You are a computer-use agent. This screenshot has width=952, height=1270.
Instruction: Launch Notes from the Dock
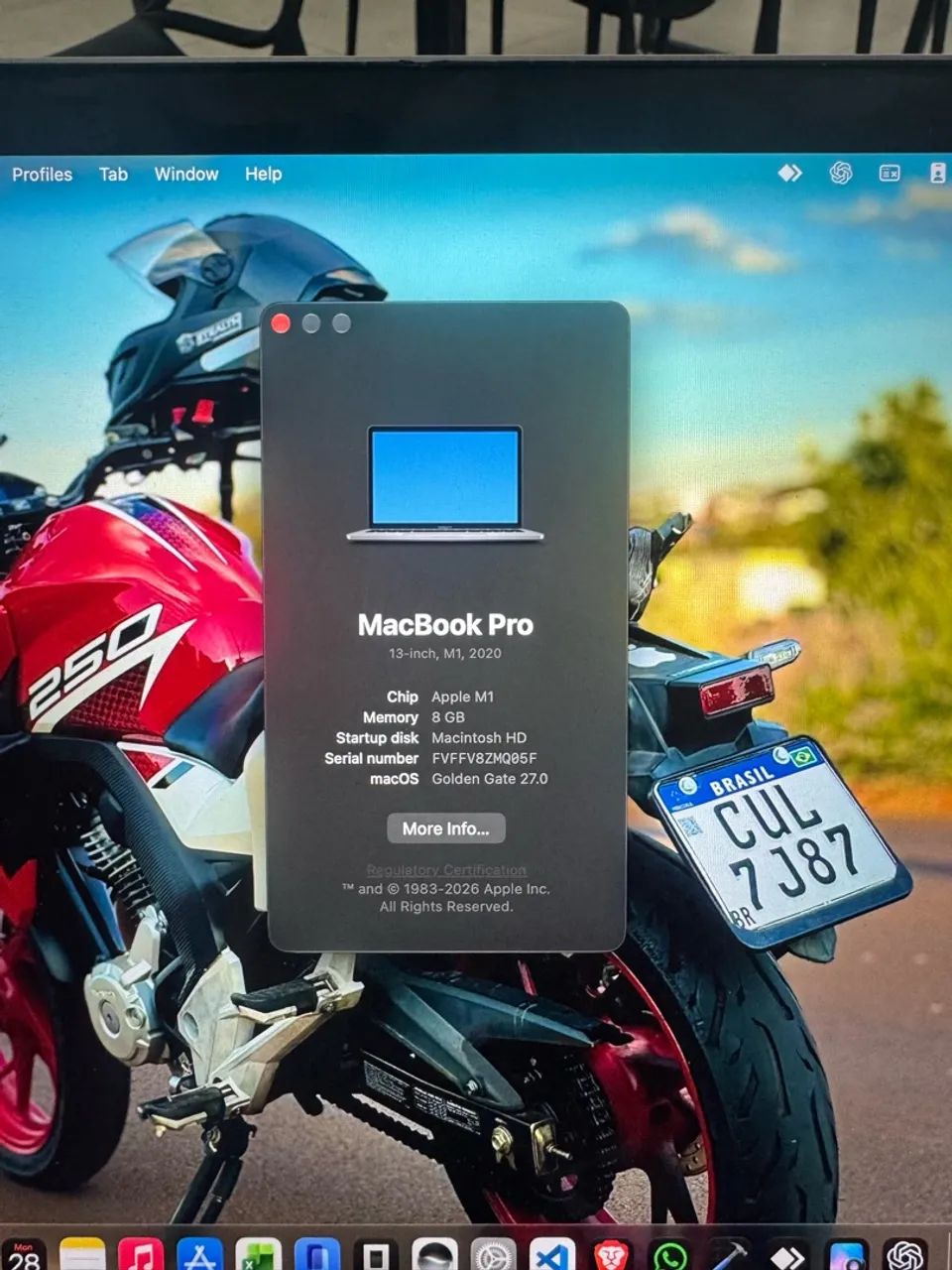point(82,1254)
